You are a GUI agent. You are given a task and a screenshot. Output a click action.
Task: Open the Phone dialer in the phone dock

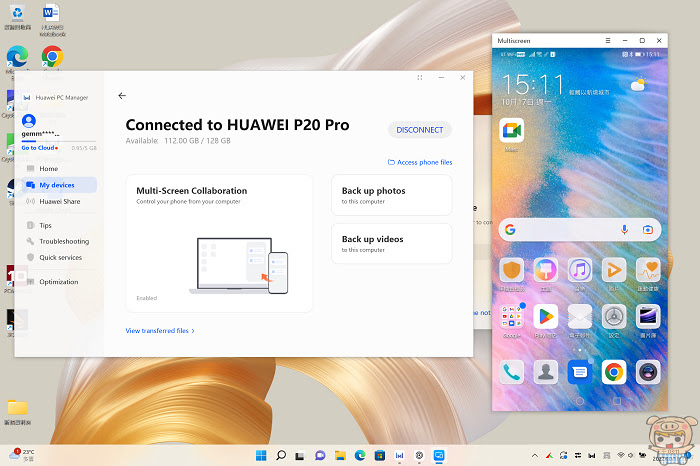pos(512,372)
